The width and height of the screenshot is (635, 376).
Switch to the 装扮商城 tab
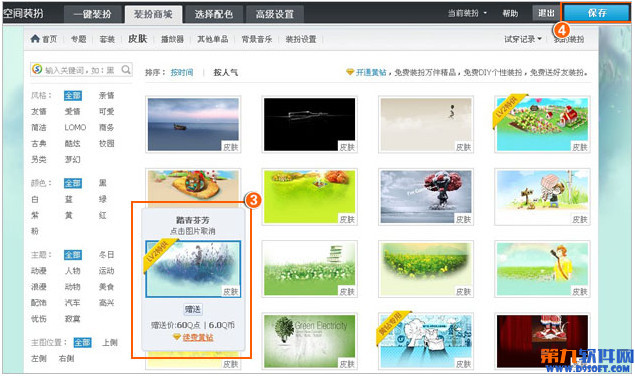coord(153,14)
